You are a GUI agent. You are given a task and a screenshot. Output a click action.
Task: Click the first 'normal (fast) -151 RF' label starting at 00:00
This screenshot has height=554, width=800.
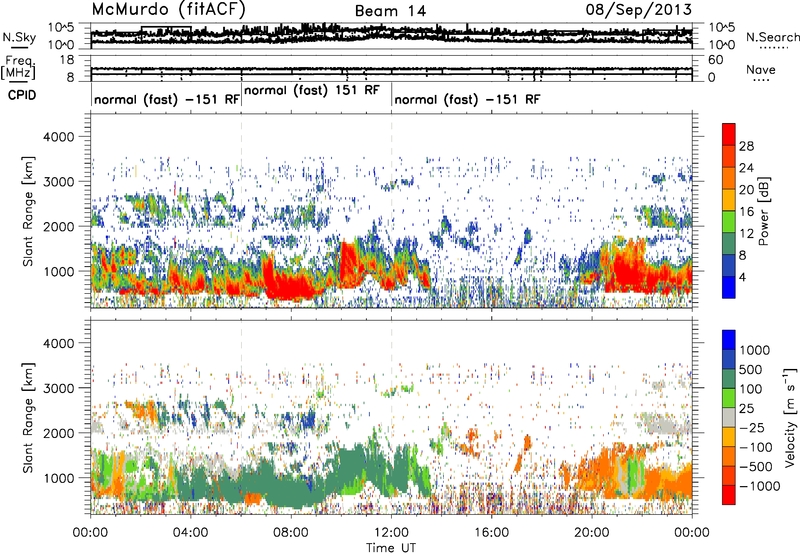167,99
